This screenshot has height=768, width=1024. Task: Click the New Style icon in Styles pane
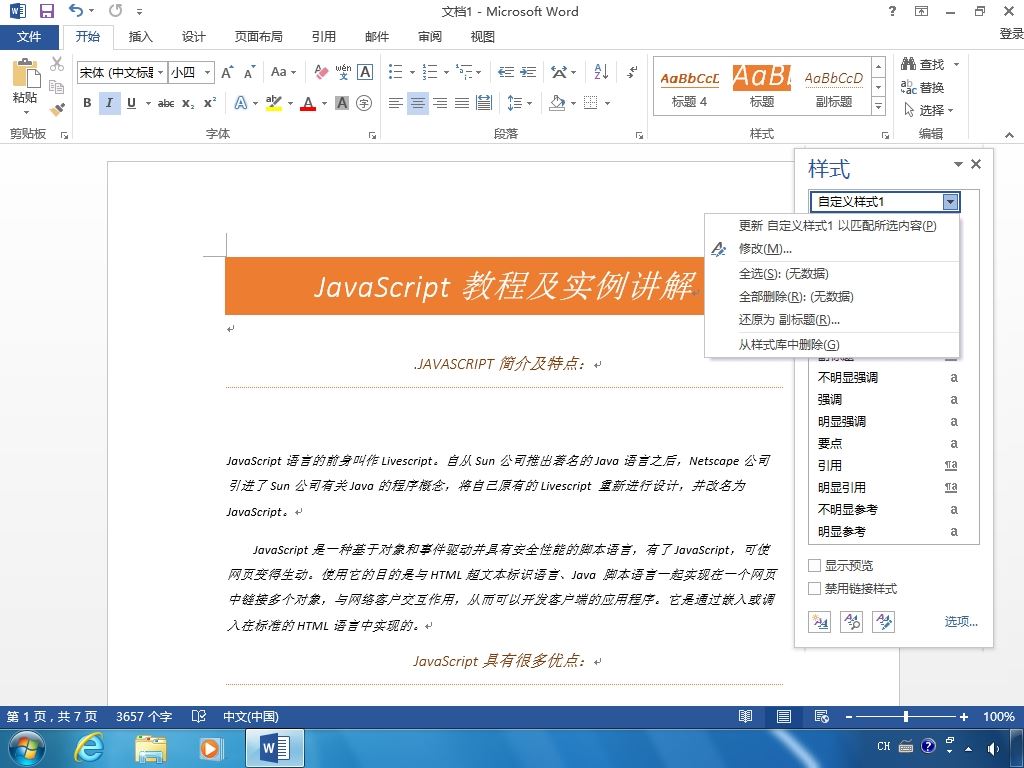819,622
